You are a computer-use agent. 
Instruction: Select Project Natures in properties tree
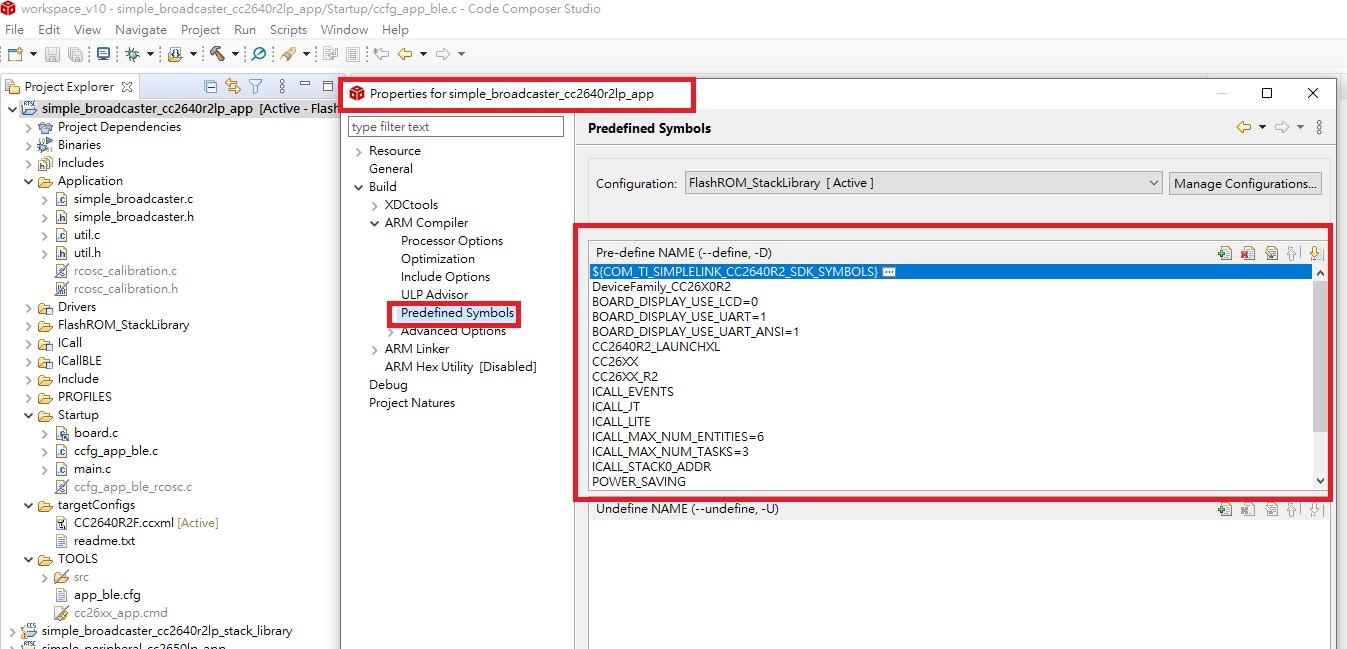pyautogui.click(x=412, y=403)
